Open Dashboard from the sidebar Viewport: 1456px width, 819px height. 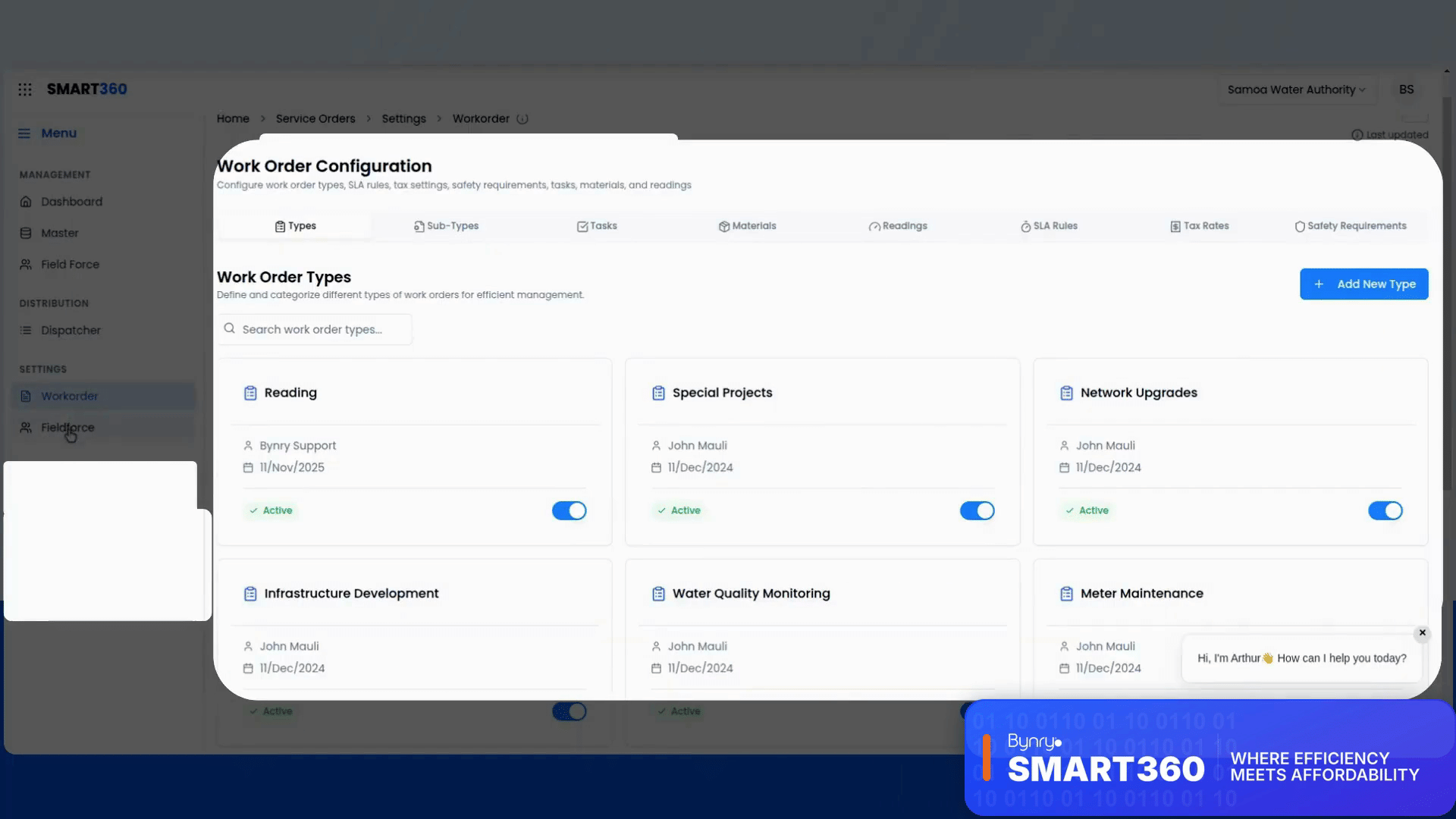pos(103,202)
